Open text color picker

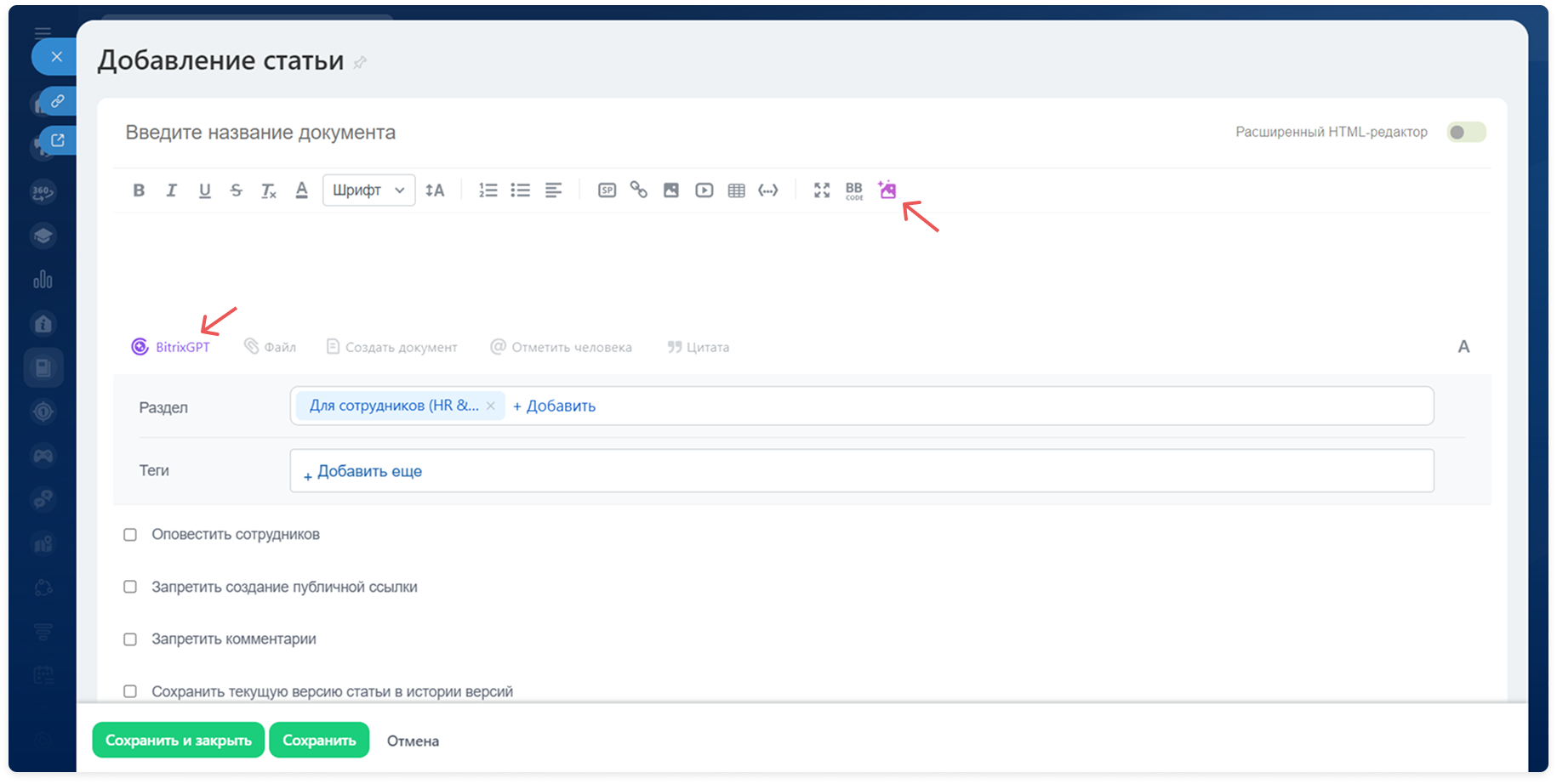click(301, 190)
